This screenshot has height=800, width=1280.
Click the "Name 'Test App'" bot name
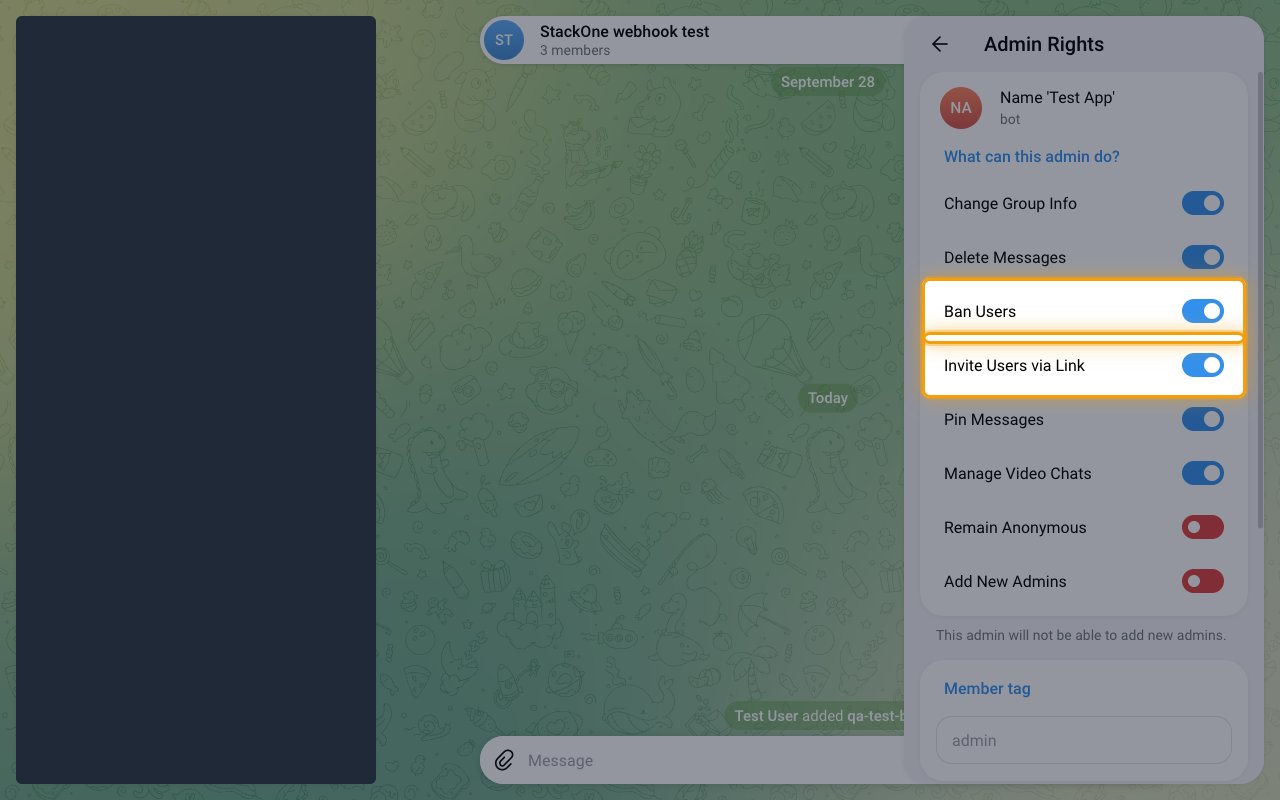point(1057,98)
